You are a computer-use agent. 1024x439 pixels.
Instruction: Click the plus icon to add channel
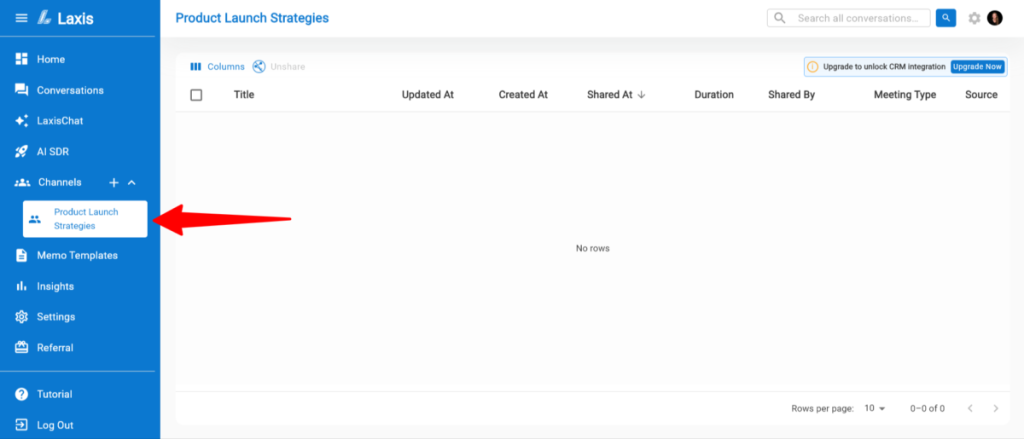click(x=114, y=183)
